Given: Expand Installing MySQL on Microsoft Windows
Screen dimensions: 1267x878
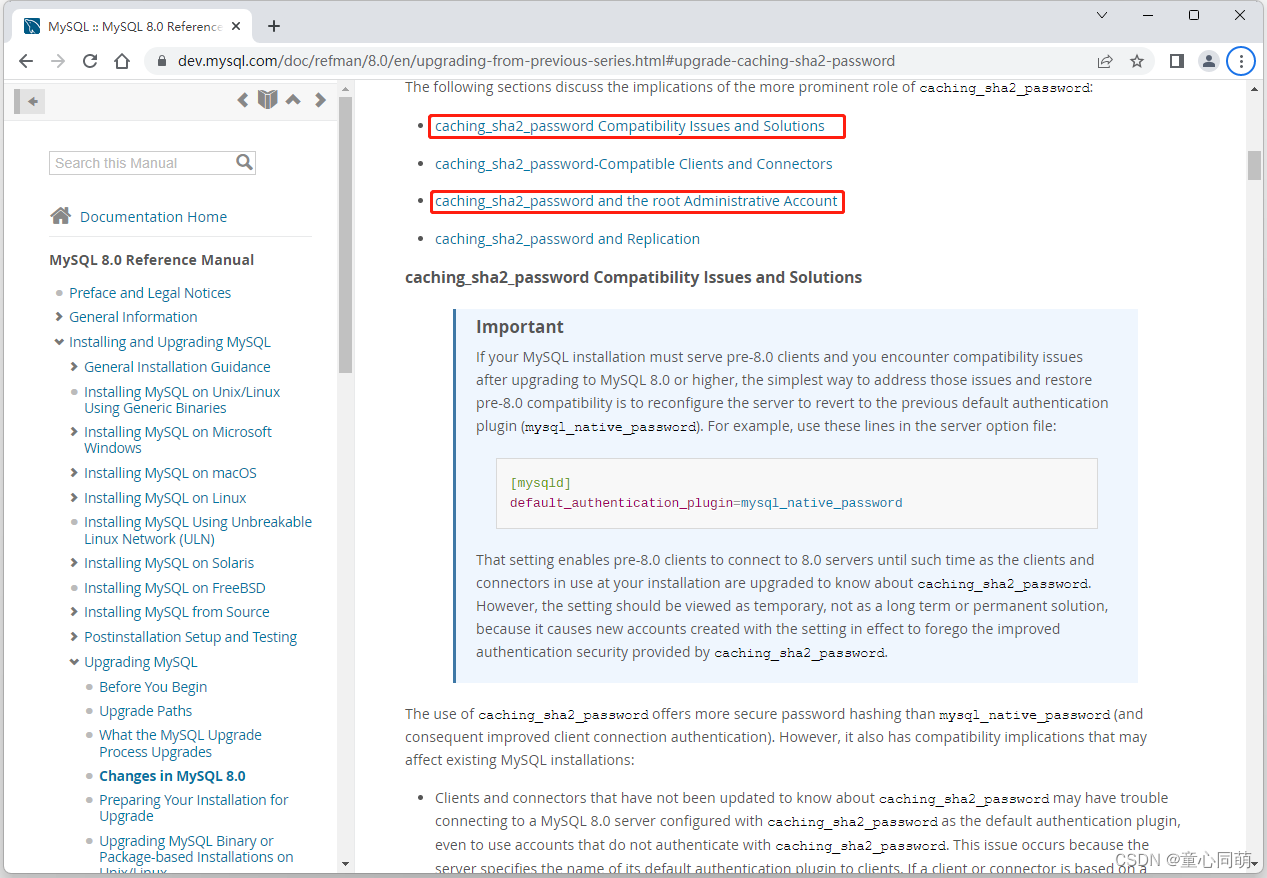Looking at the screenshot, I should coord(74,432).
